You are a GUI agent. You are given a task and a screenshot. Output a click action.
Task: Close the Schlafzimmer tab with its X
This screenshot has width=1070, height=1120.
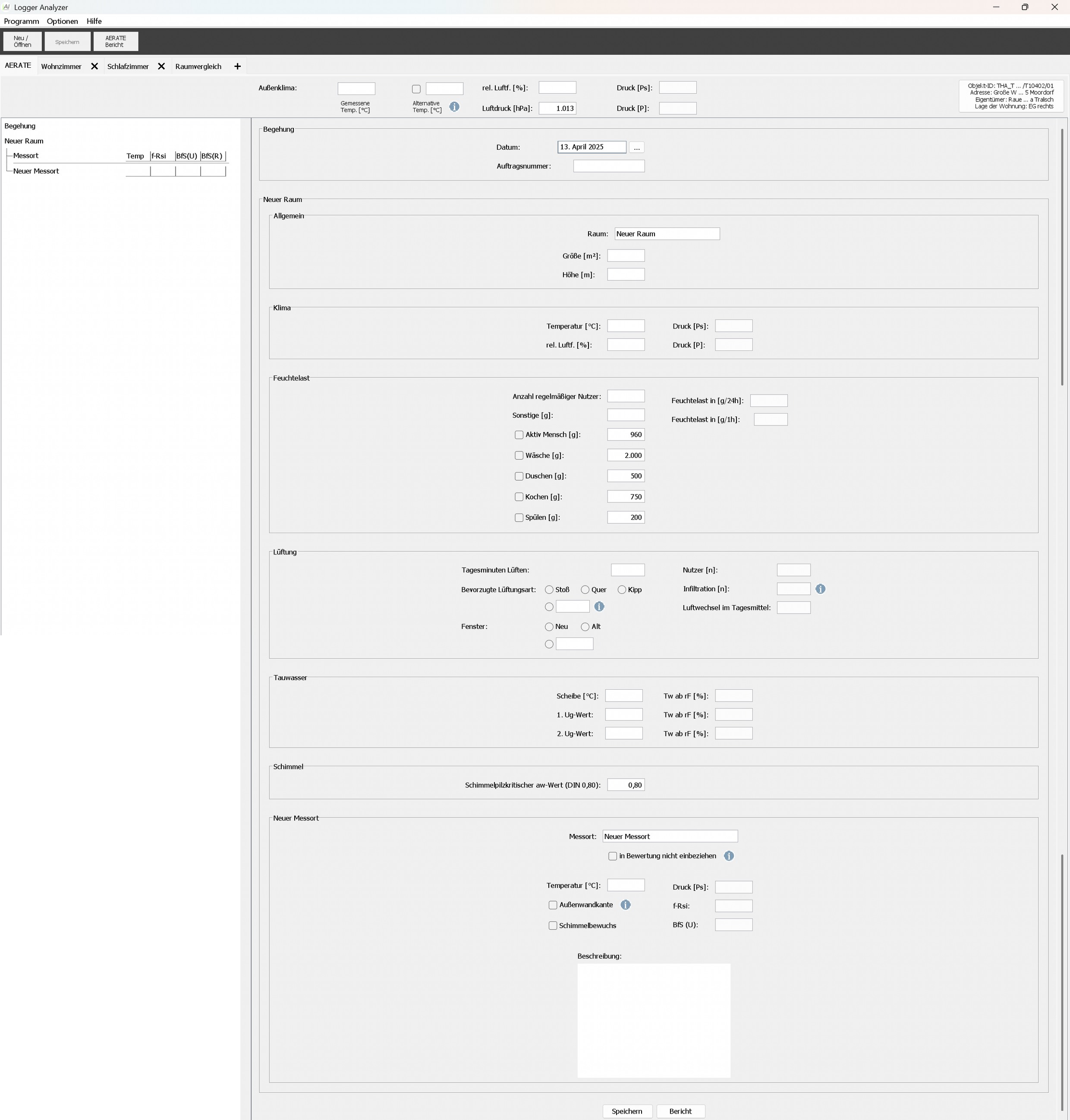[161, 67]
